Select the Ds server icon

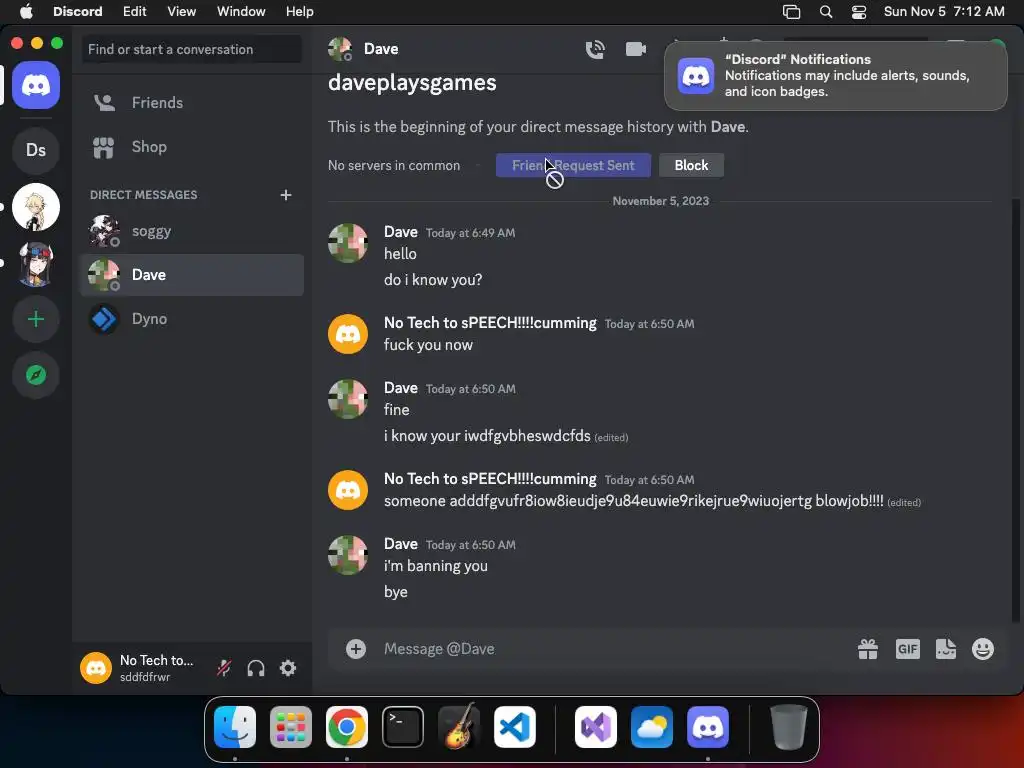[x=36, y=150]
